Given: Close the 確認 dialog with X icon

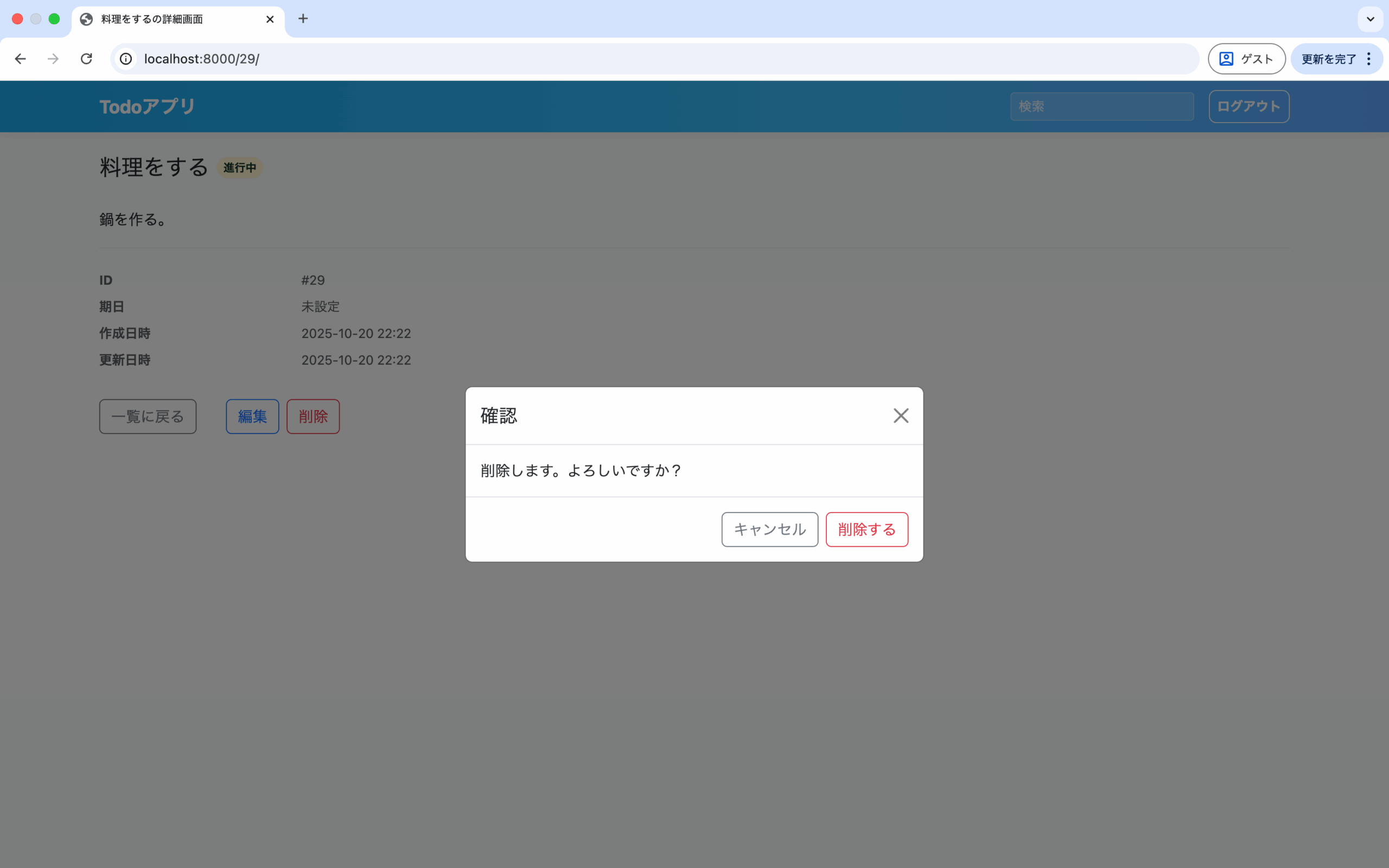Looking at the screenshot, I should tap(901, 416).
